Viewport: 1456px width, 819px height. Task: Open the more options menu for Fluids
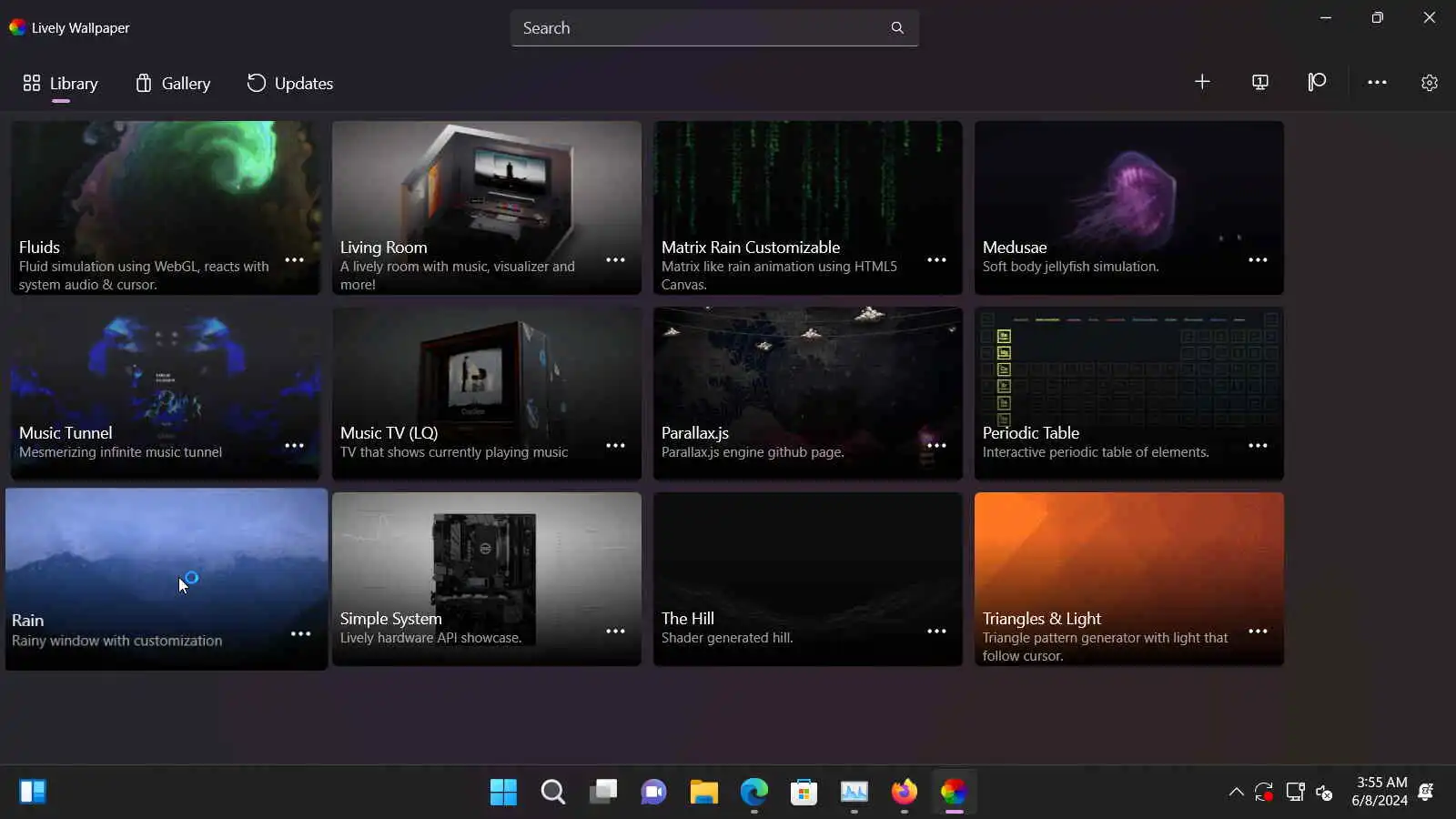click(294, 260)
